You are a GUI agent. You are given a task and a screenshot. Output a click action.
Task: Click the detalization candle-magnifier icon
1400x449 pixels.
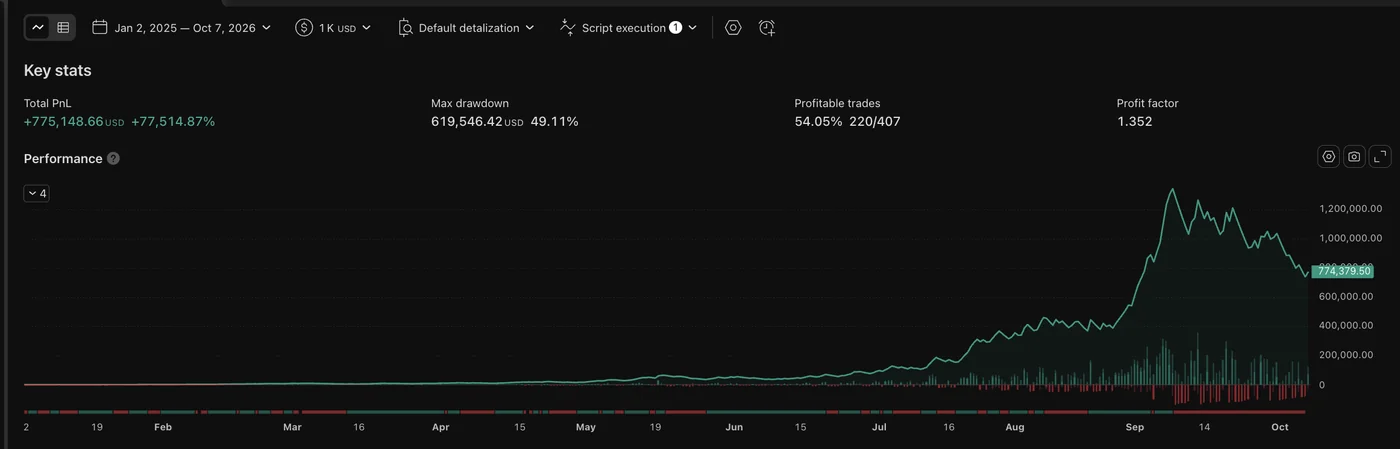point(405,28)
